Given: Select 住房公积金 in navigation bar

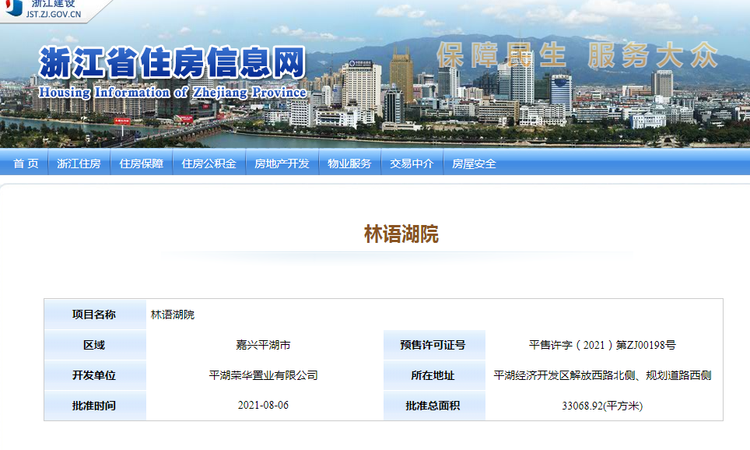Looking at the screenshot, I should [209, 164].
